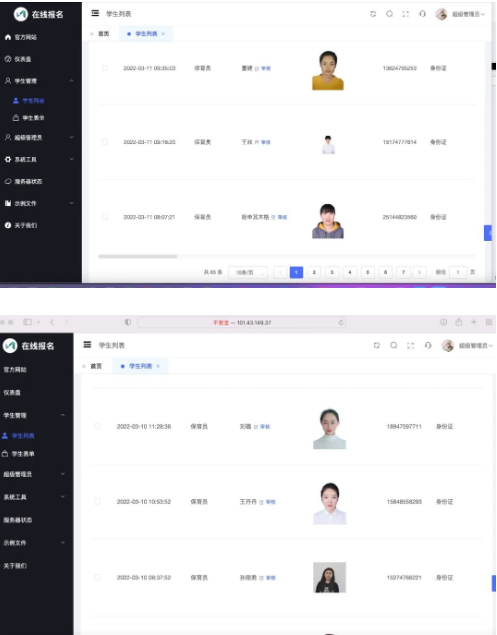Jump to page 7 in the pagination
The width and height of the screenshot is (497, 635).
[x=403, y=273]
